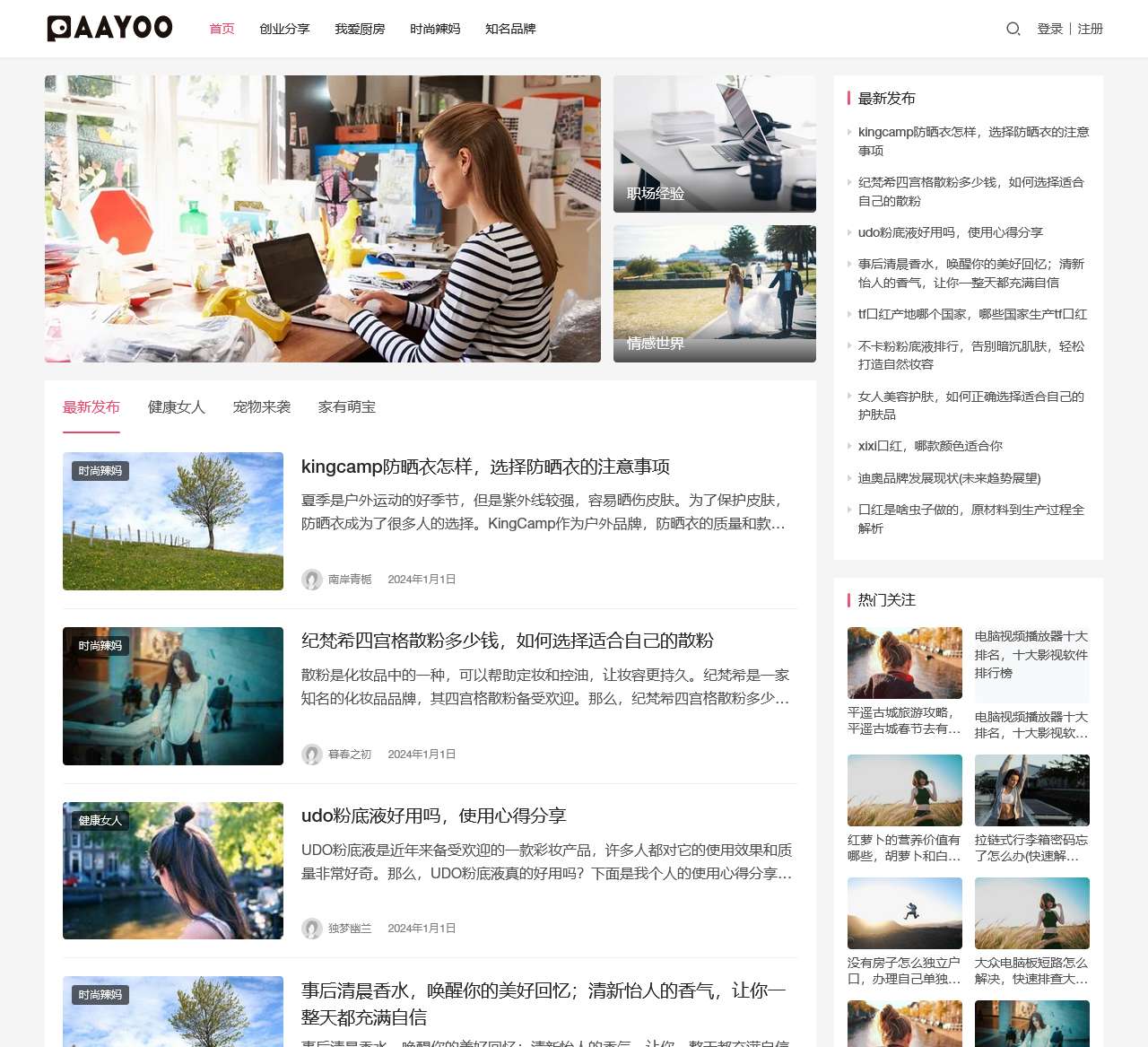Open the search magnifier icon
This screenshot has height=1047, width=1148.
pyautogui.click(x=1013, y=29)
